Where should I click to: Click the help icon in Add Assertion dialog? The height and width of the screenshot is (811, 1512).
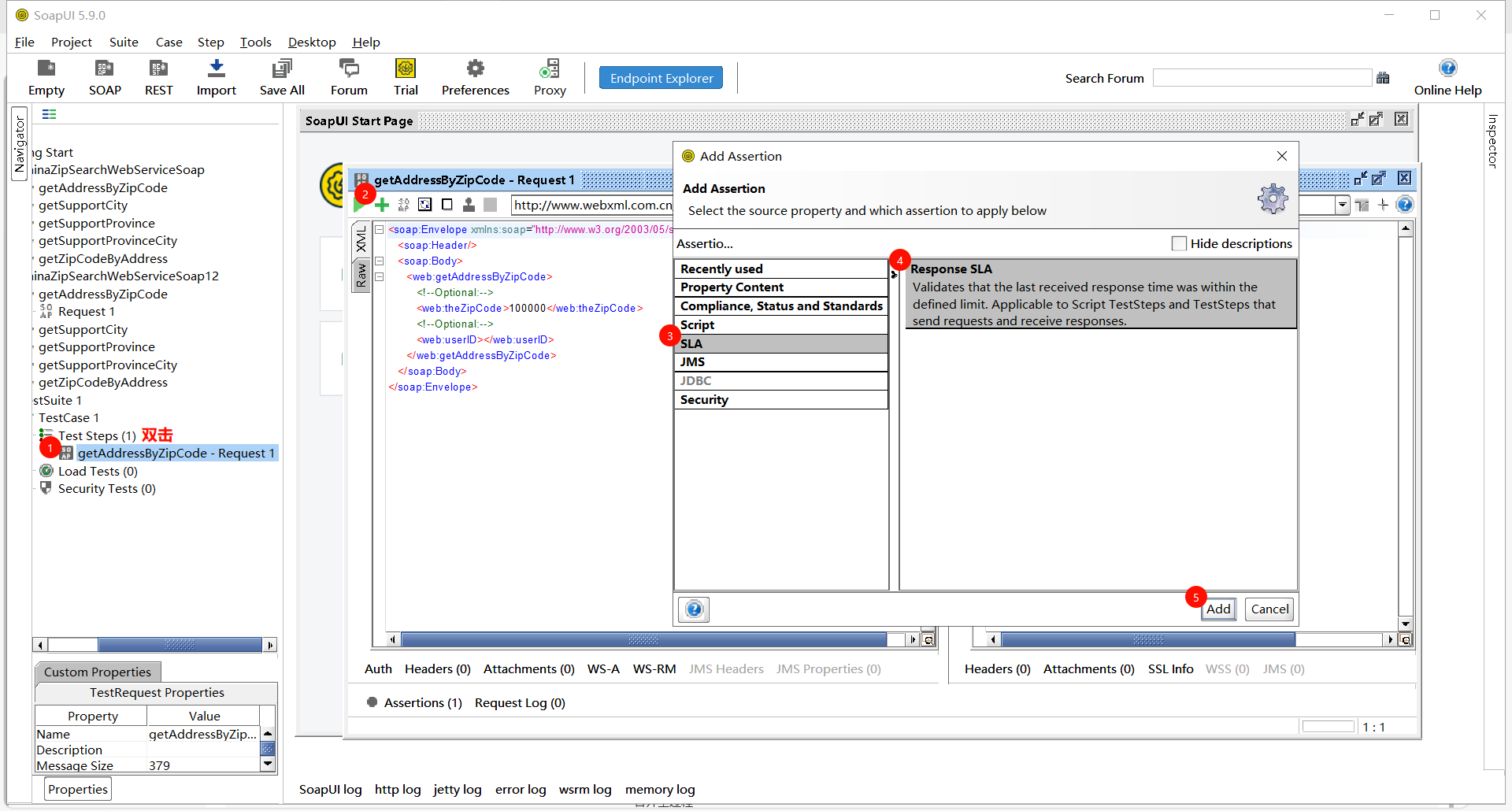[694, 609]
